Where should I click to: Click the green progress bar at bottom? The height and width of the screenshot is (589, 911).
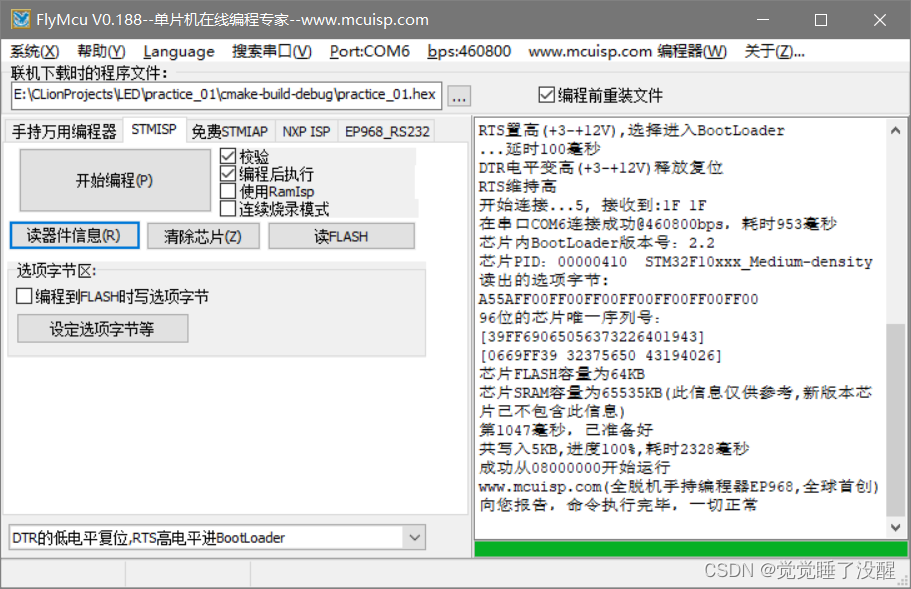point(690,548)
